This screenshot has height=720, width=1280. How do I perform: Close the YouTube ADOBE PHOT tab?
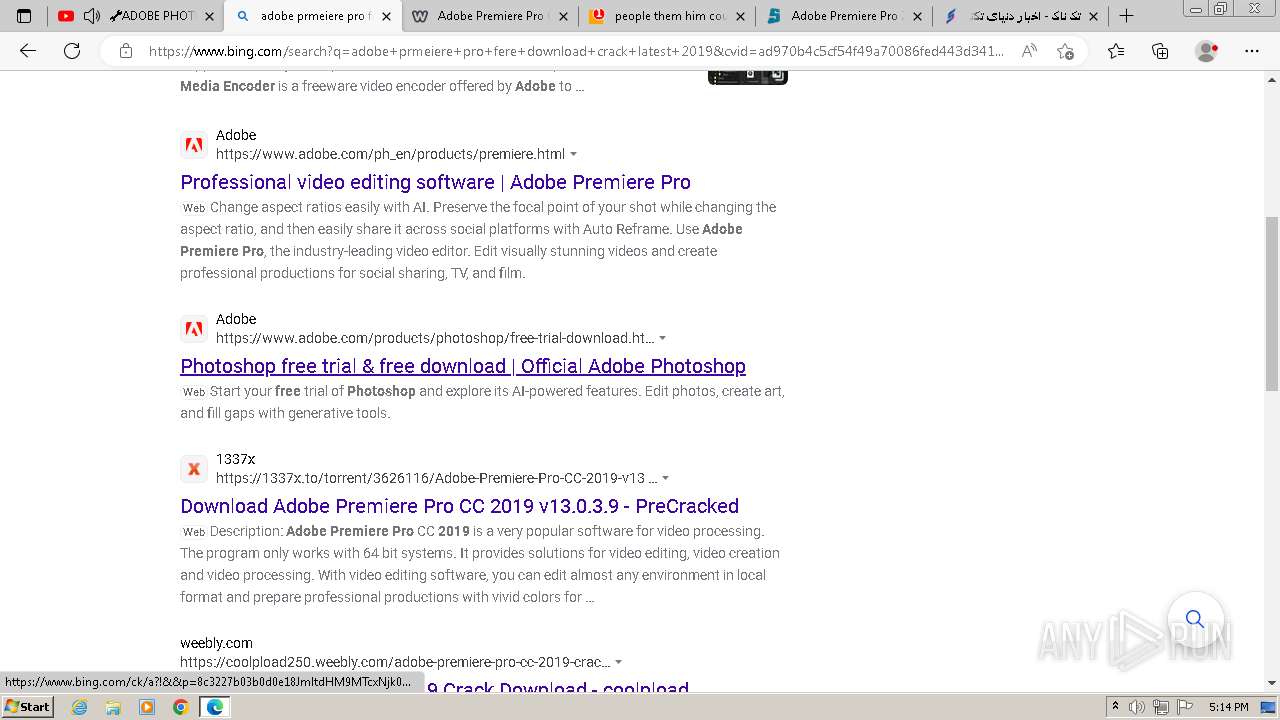(209, 16)
